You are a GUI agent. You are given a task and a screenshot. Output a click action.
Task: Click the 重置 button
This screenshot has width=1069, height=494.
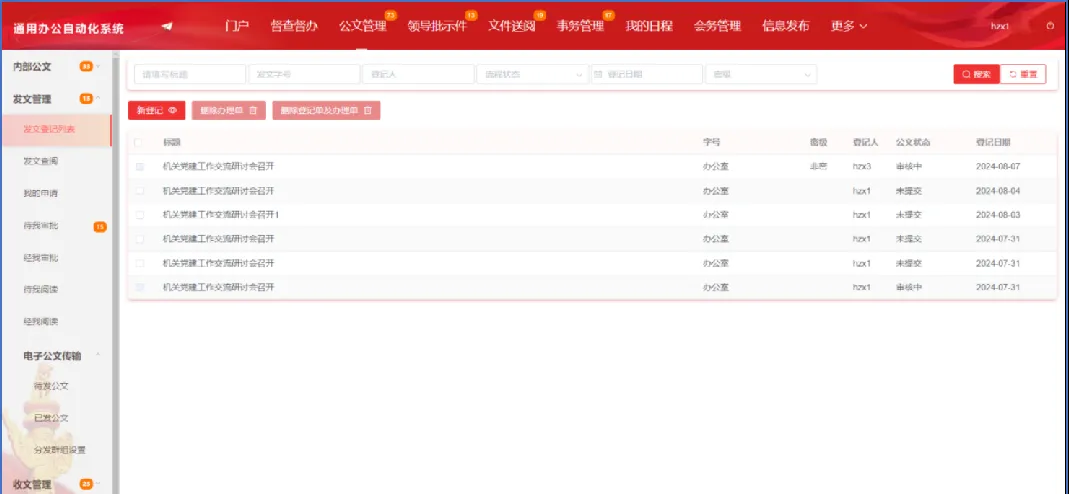1023,74
